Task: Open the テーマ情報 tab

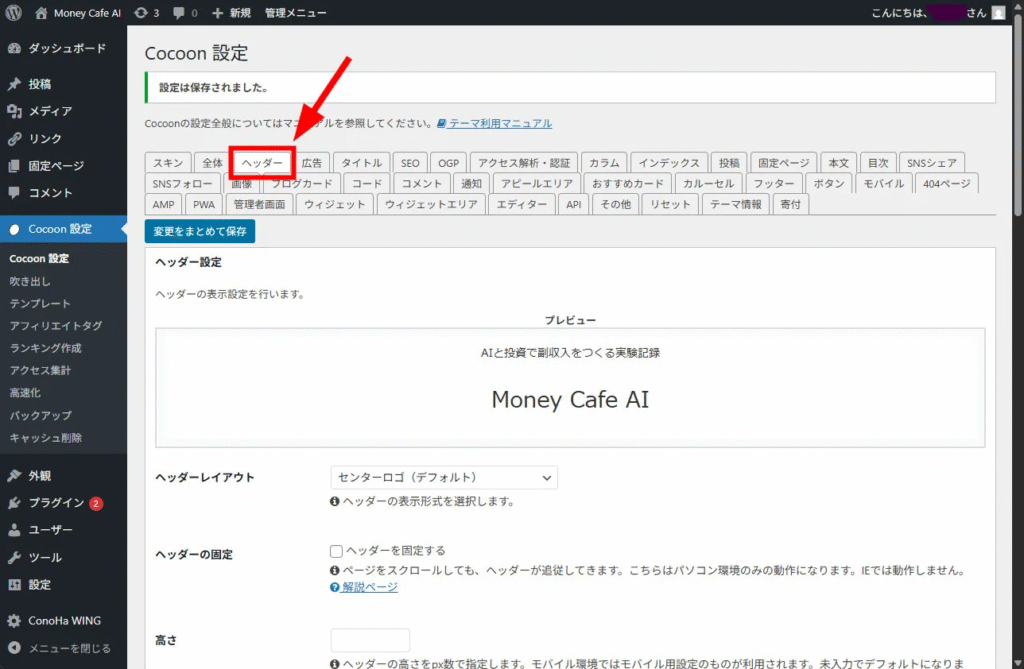Action: click(736, 204)
